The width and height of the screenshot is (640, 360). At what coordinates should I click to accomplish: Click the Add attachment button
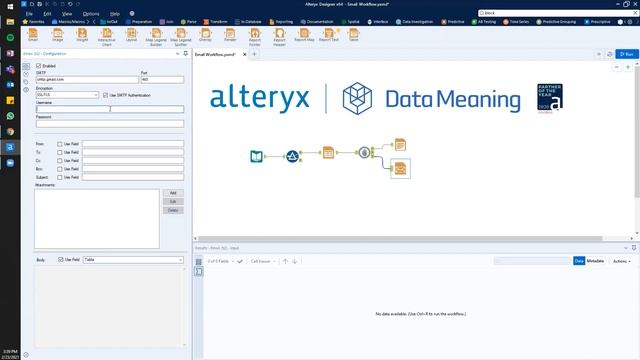pyautogui.click(x=173, y=193)
